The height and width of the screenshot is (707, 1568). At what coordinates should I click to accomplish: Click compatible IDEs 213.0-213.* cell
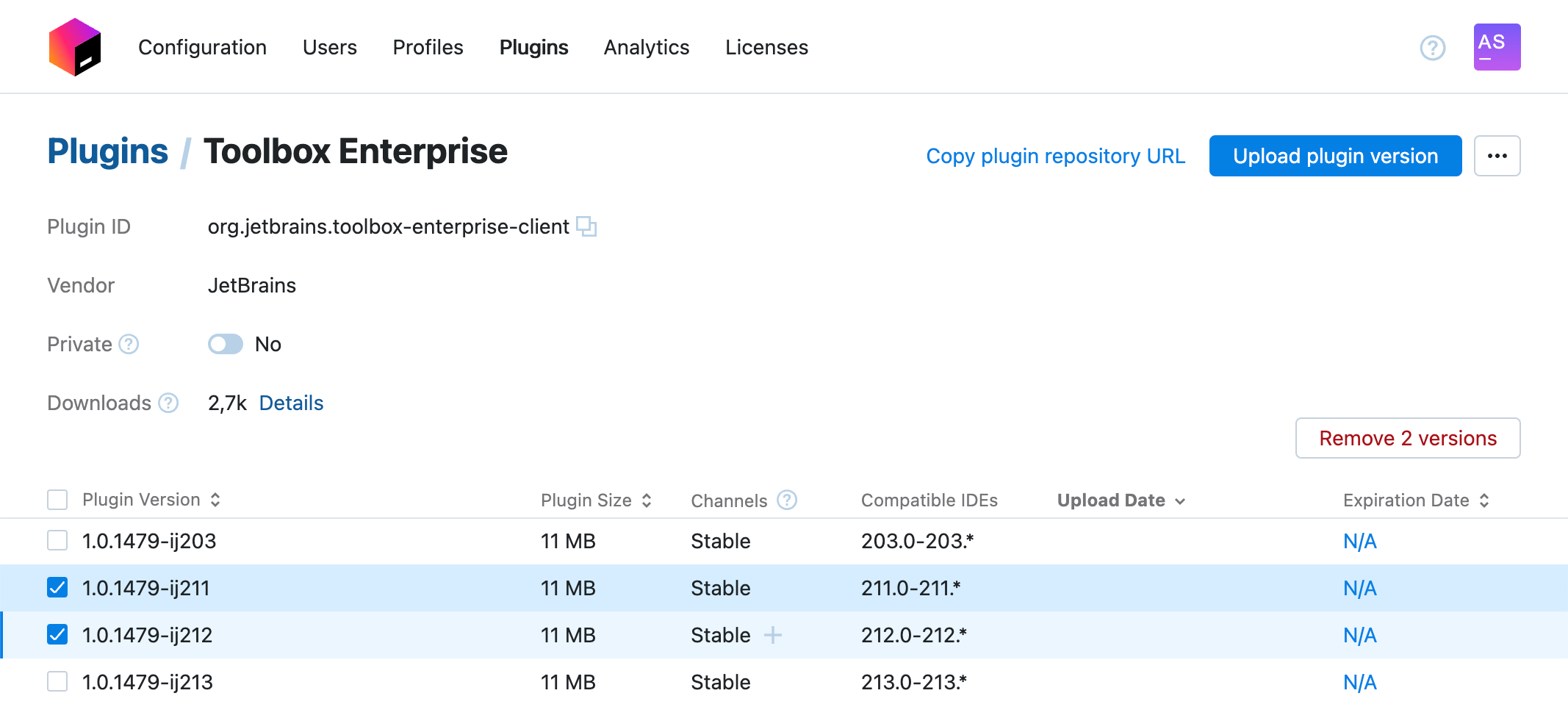913,682
